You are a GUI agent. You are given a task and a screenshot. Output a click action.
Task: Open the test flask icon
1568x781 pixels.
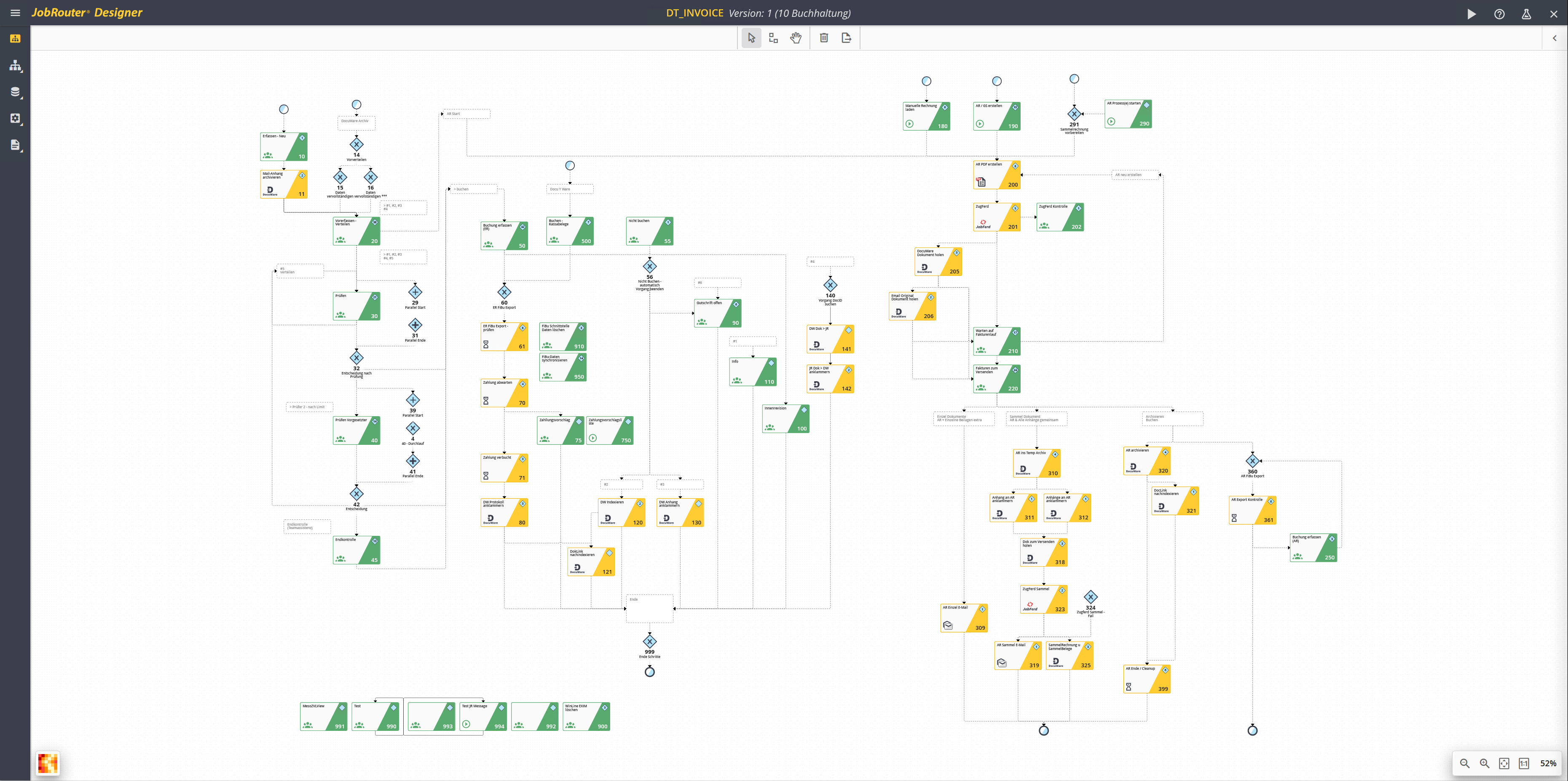pyautogui.click(x=1526, y=13)
